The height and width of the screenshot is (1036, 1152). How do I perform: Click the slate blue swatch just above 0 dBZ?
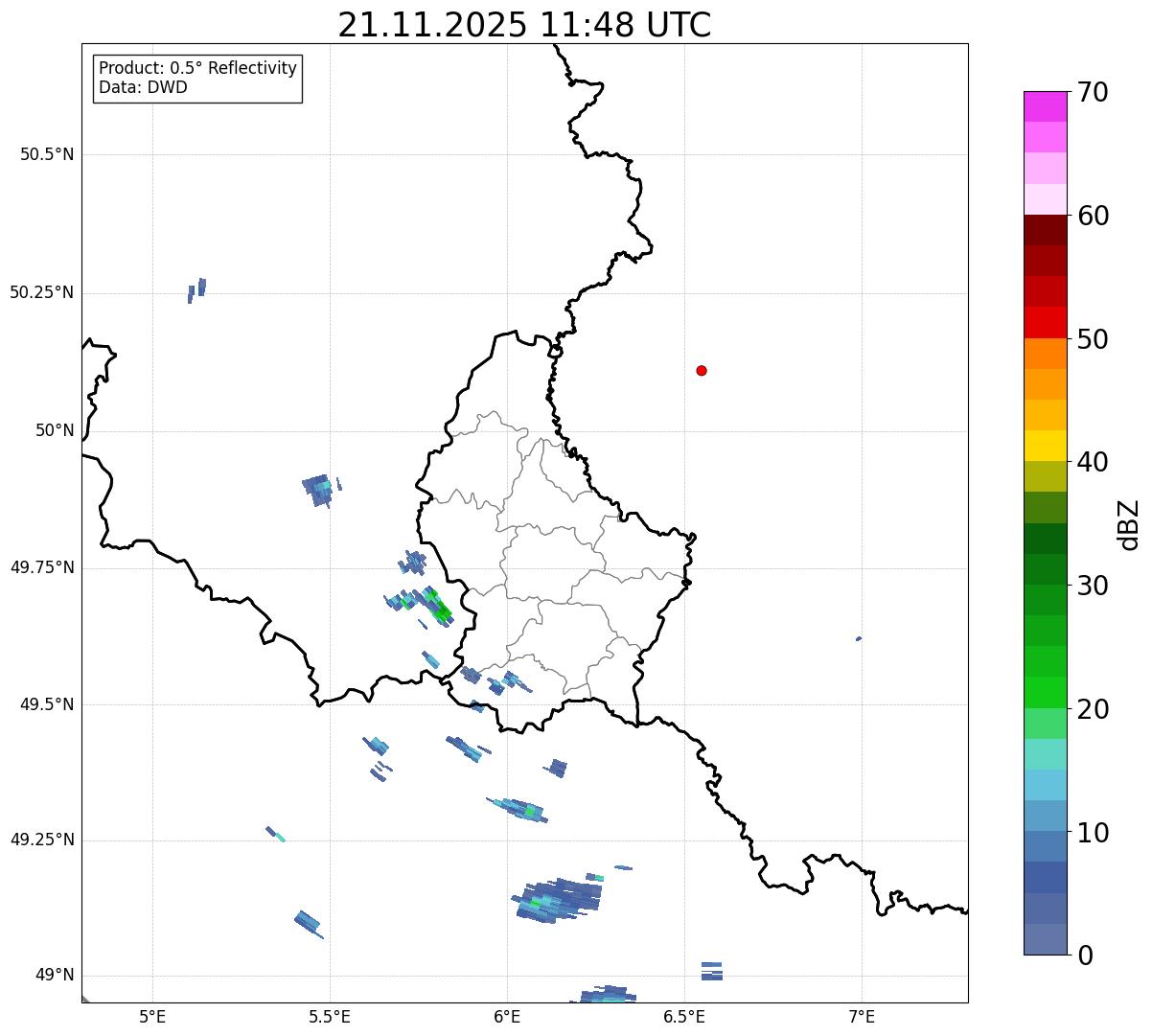pos(1045,939)
